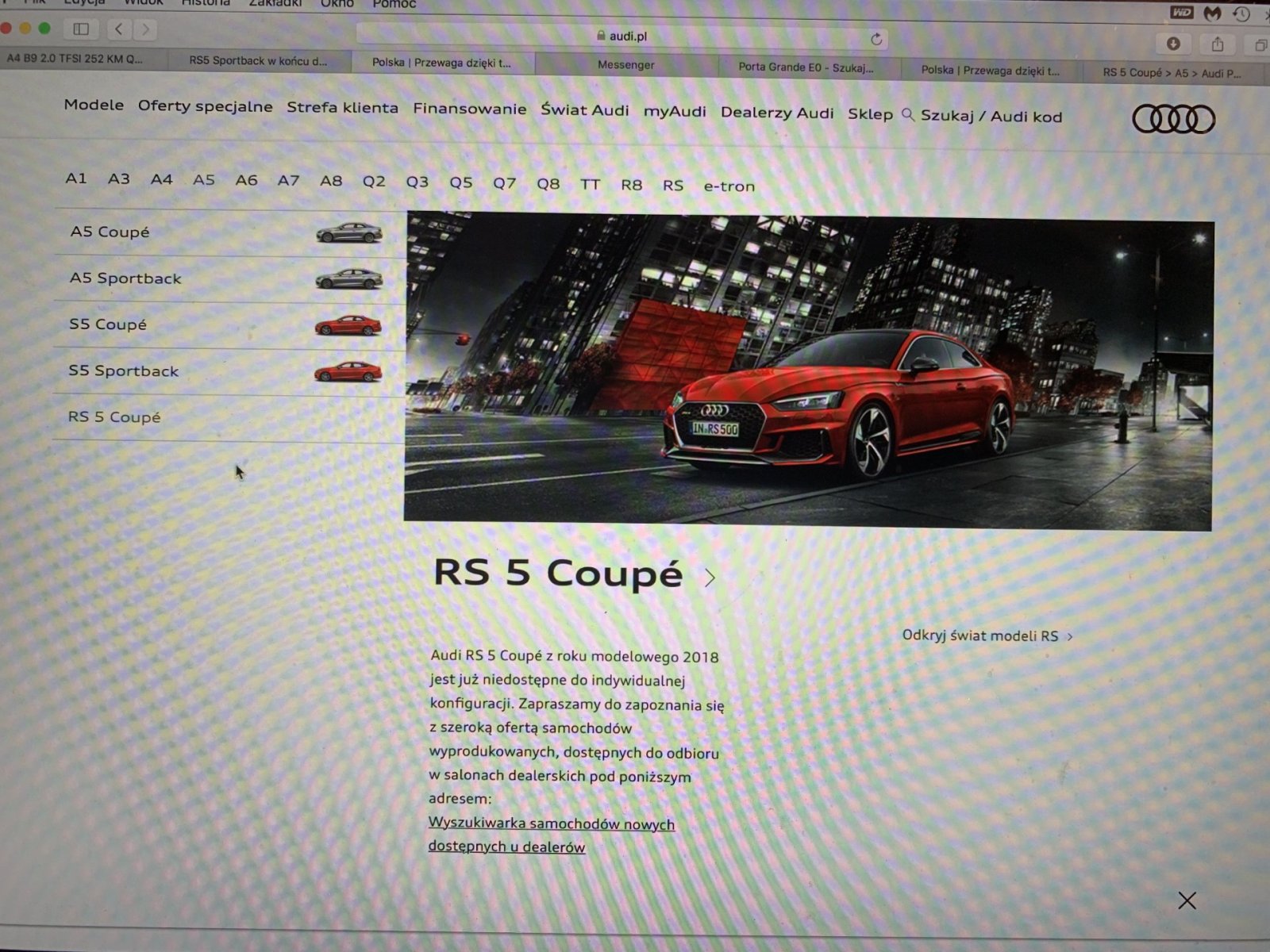Click the S5 Sportback red car thumbnail

click(348, 371)
